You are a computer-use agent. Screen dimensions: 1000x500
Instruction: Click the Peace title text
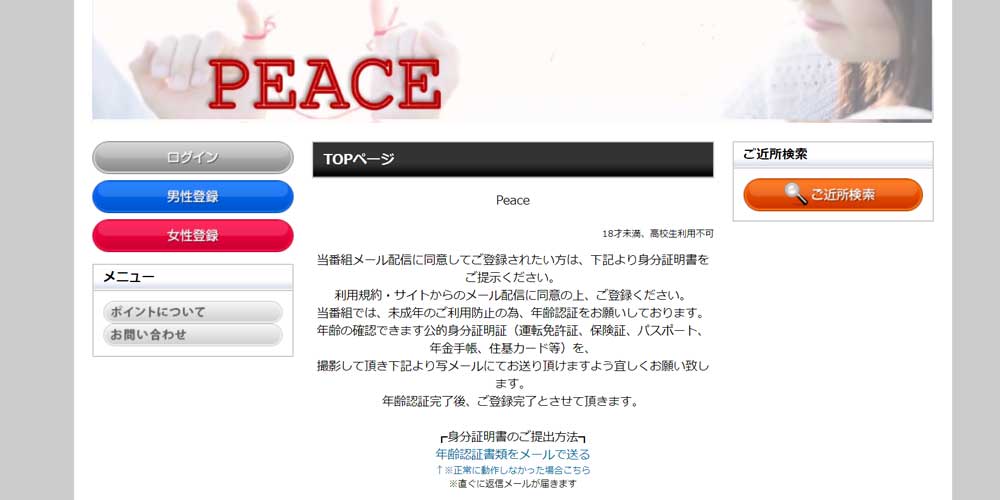pos(513,200)
